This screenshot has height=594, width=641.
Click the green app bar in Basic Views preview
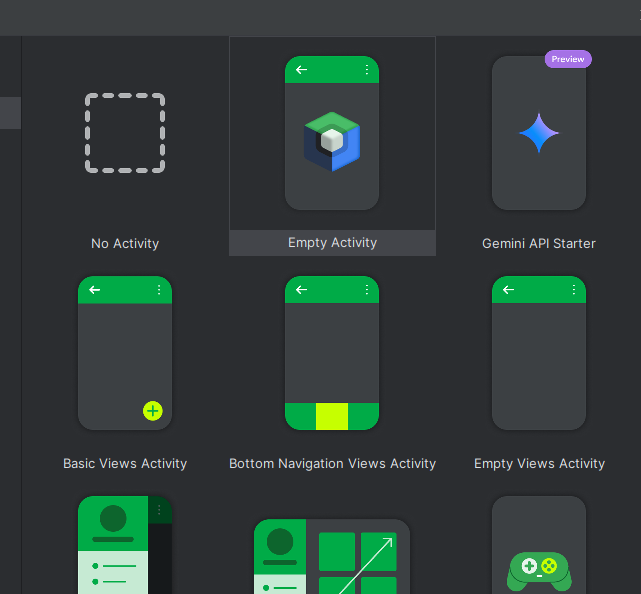[125, 290]
